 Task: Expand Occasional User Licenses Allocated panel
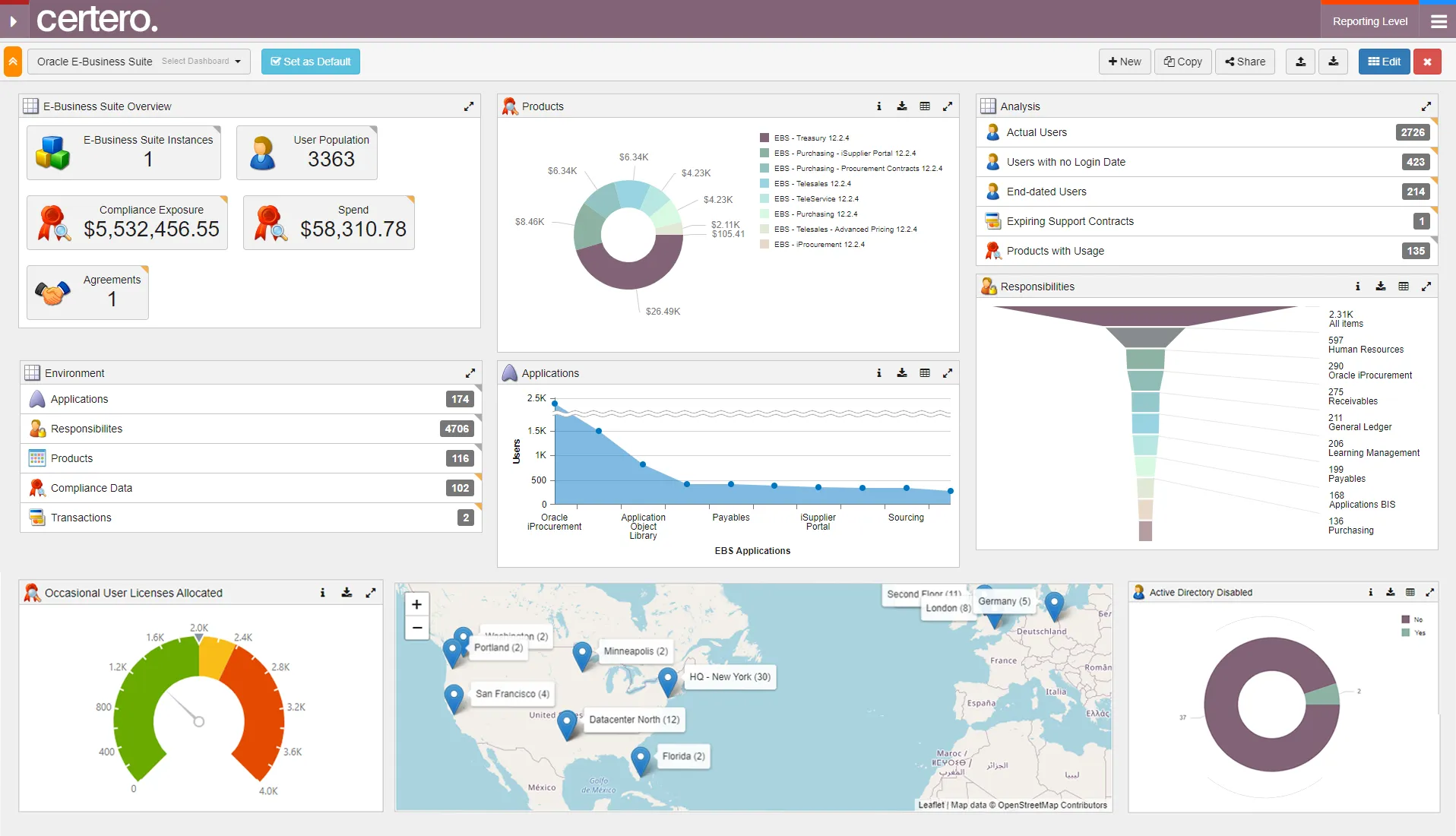371,593
